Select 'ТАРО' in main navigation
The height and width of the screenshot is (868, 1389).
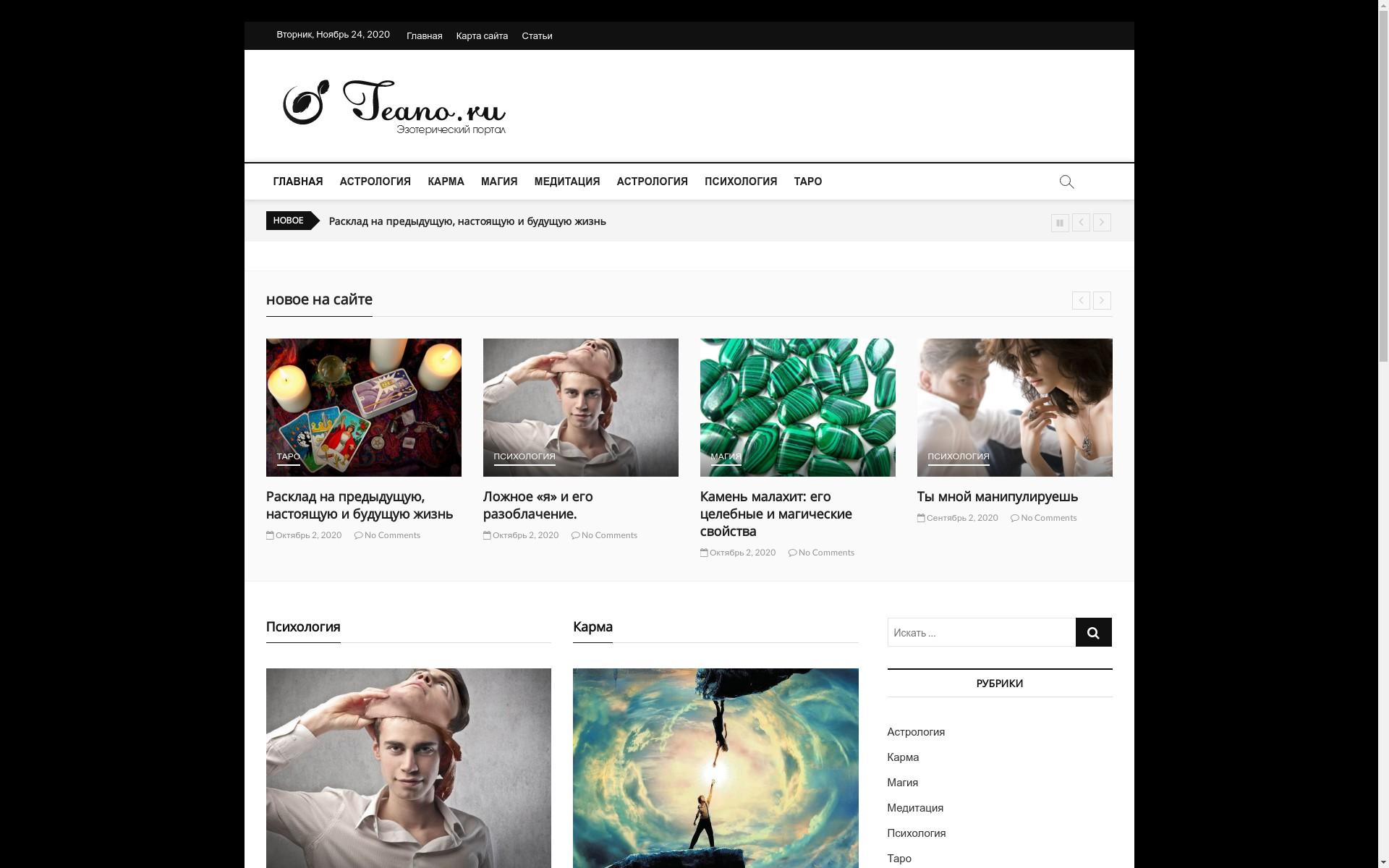coord(807,182)
